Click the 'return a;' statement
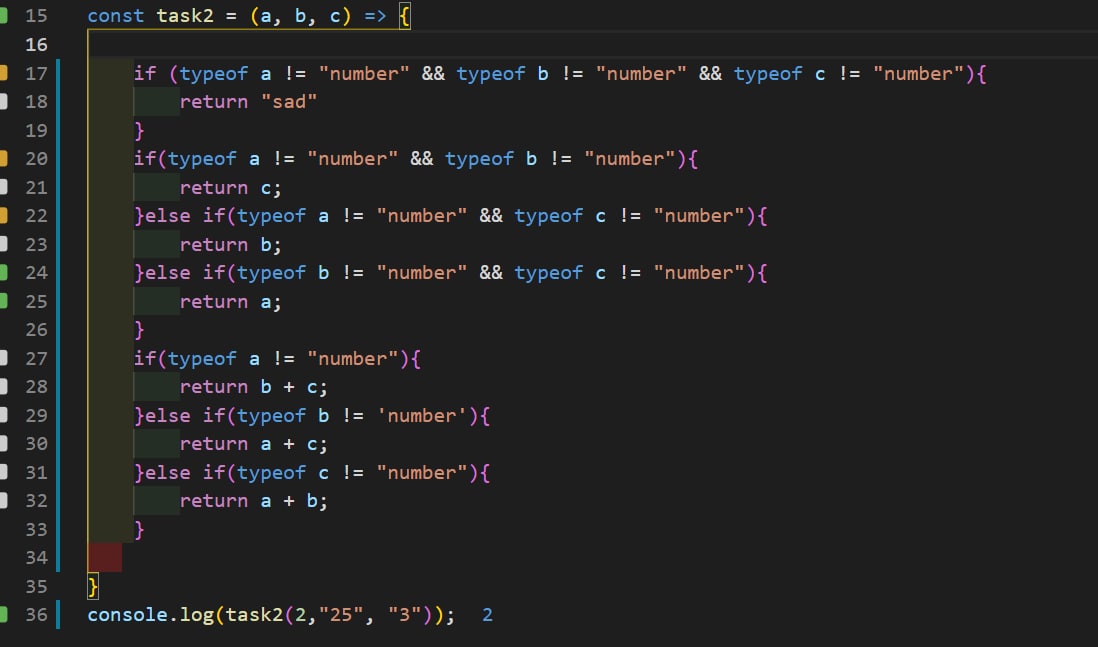 (230, 302)
